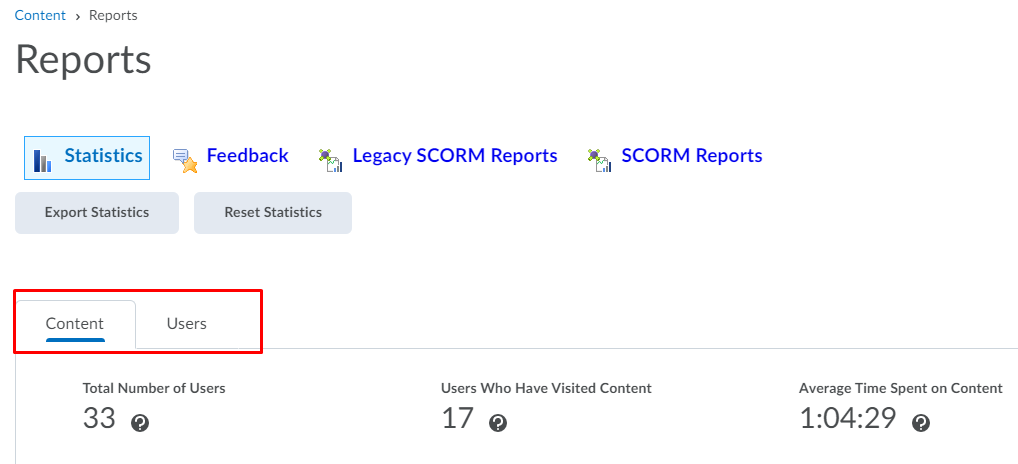Open help for Average Time Spent on Content
Screen dimensions: 1018x464
pos(921,423)
